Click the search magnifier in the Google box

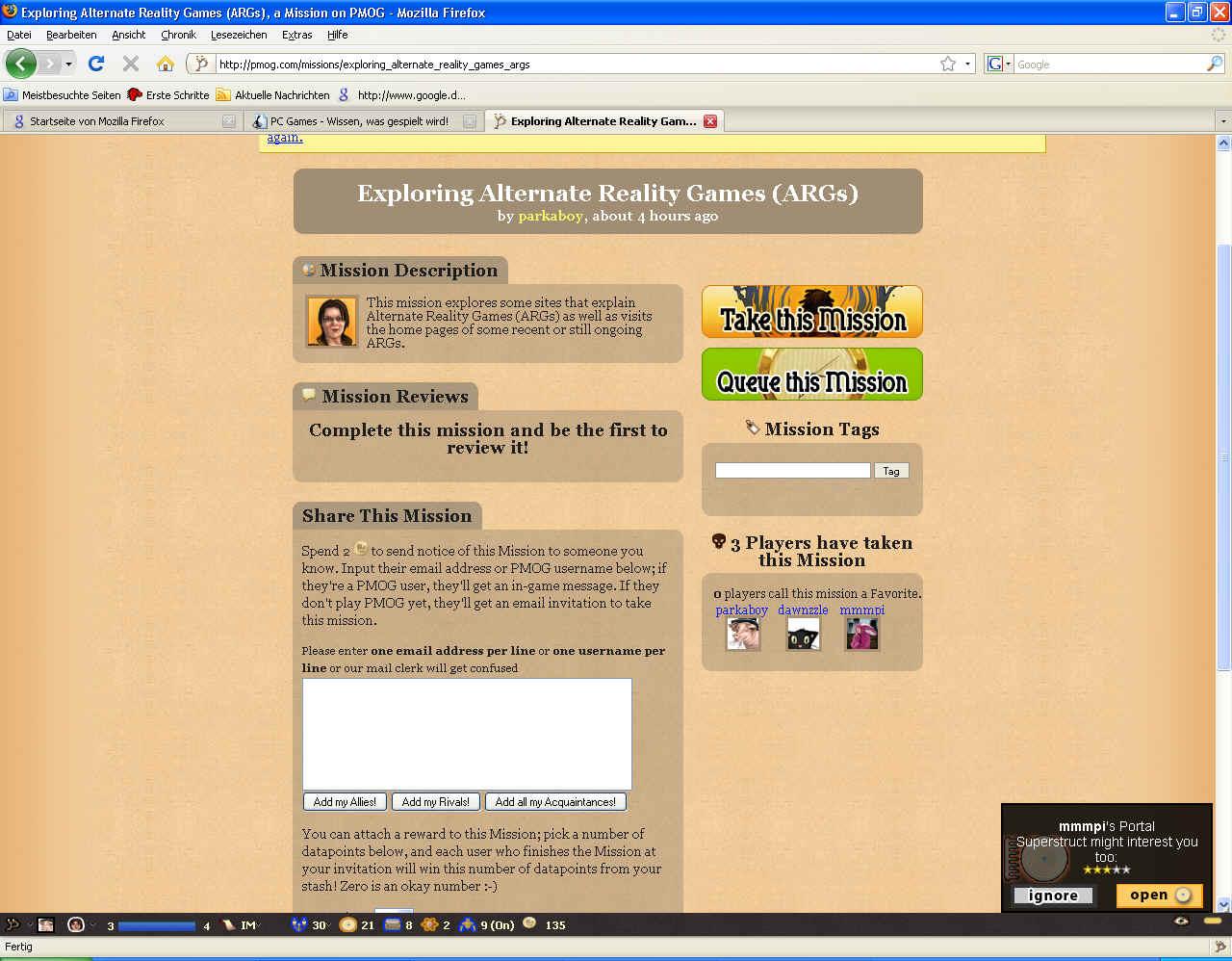[1215, 64]
